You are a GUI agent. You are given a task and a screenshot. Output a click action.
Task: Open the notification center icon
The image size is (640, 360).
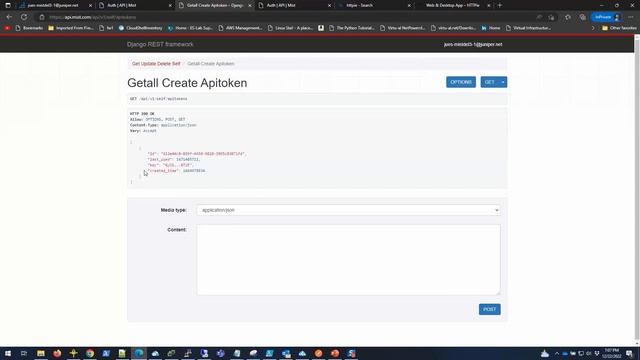click(629, 353)
